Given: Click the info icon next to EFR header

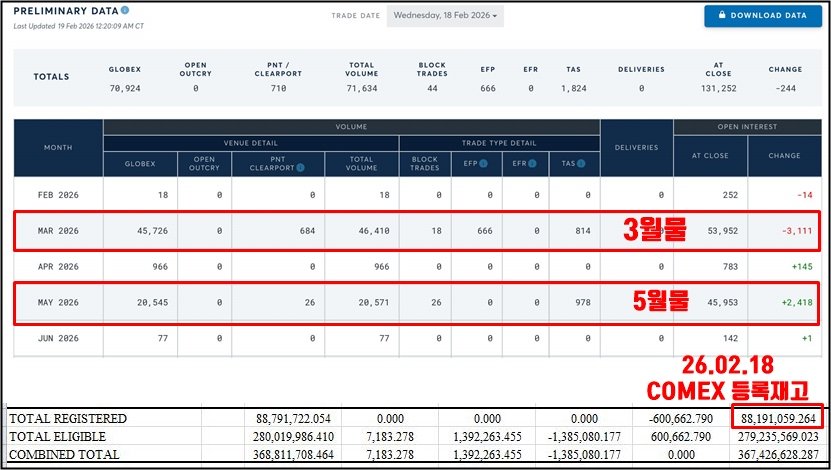Looking at the screenshot, I should (534, 163).
